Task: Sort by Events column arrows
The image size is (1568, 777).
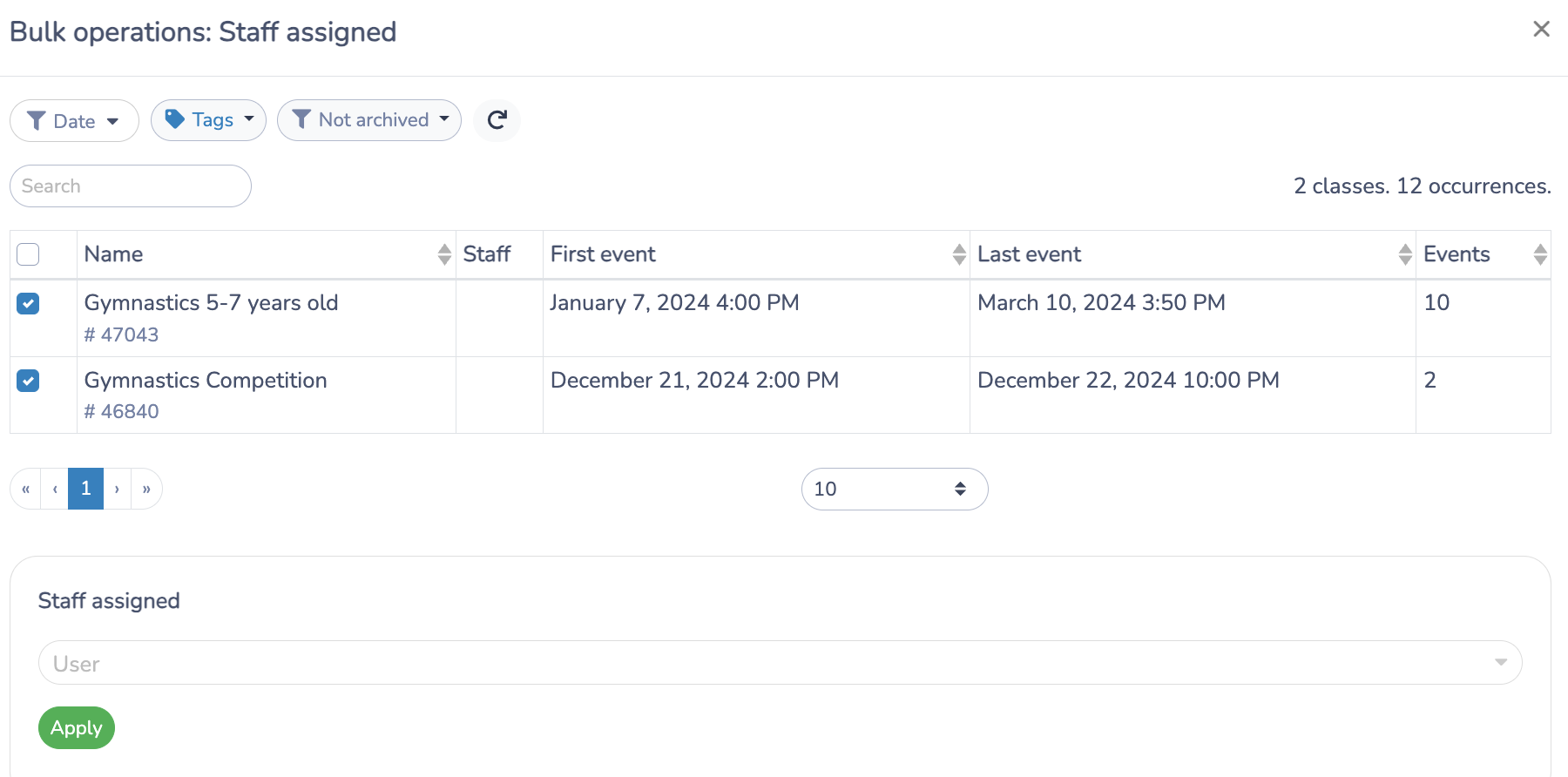Action: point(1540,254)
